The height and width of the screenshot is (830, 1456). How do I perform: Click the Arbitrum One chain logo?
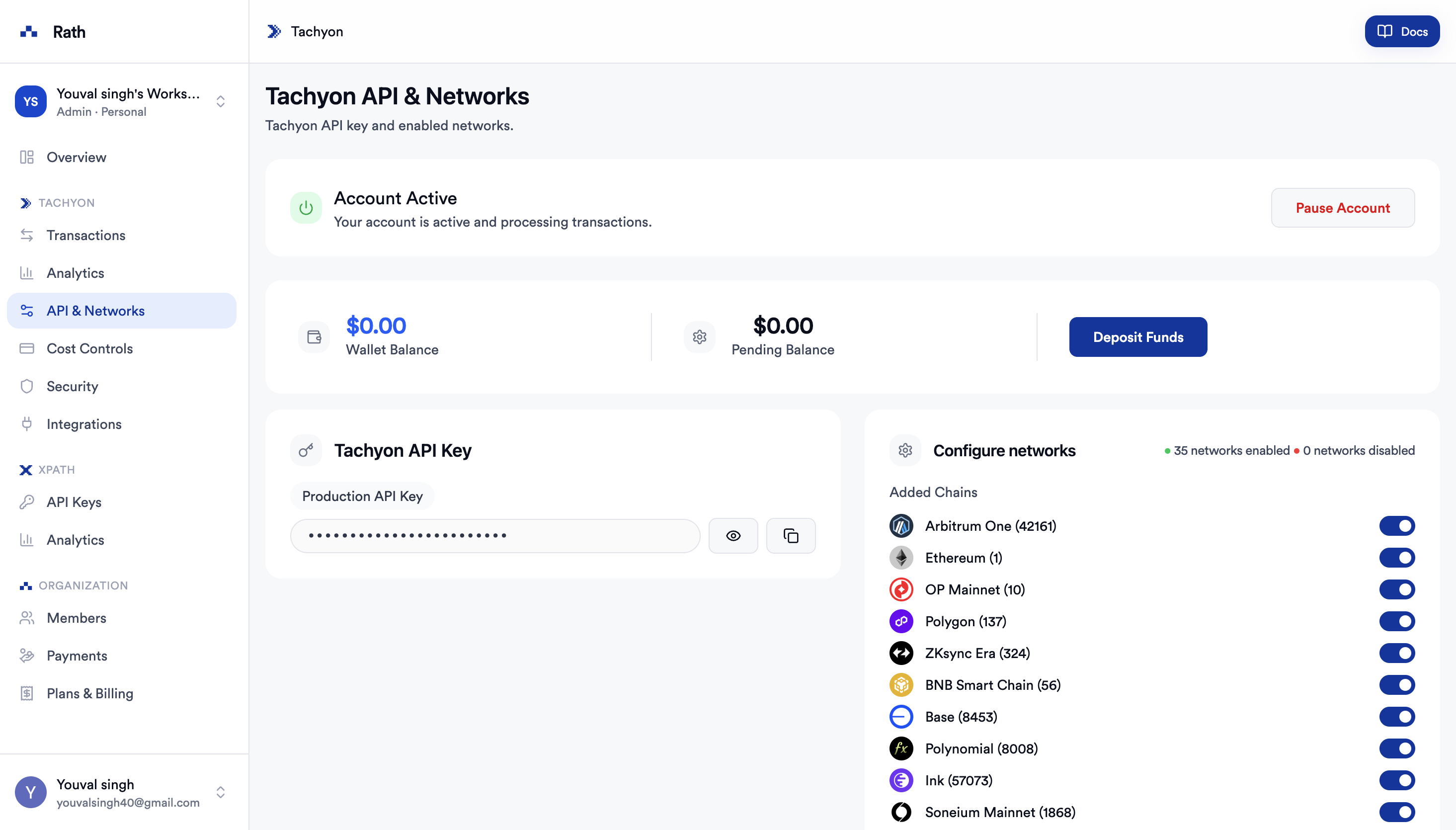[901, 526]
